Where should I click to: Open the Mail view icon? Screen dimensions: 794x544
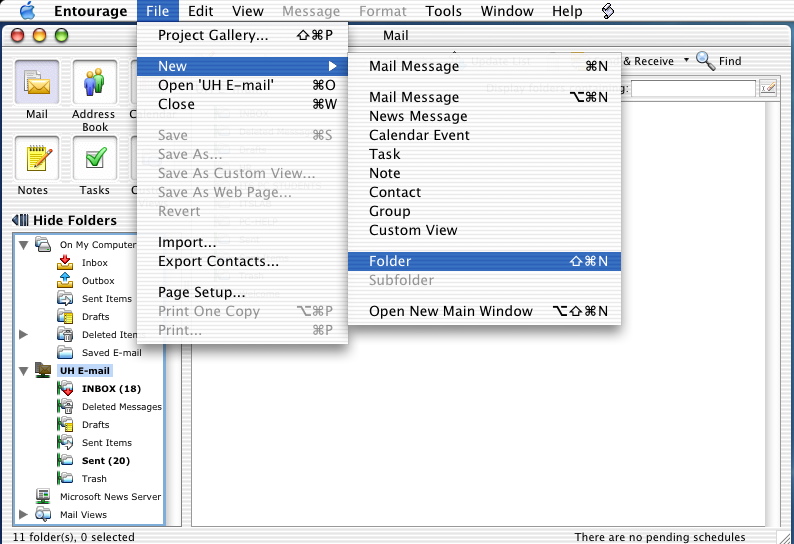[x=37, y=82]
